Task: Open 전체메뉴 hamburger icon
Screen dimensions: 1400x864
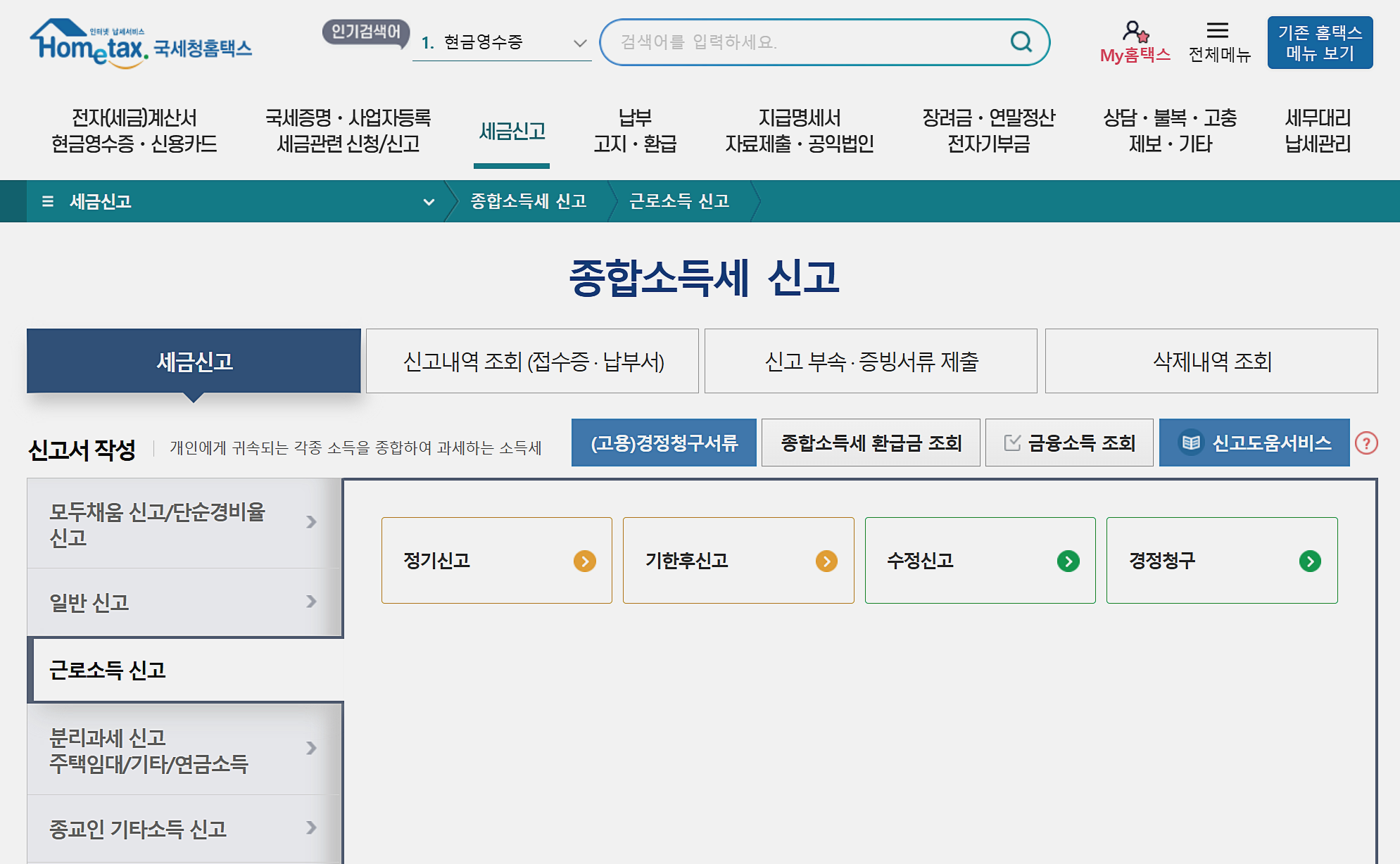Action: [x=1218, y=31]
